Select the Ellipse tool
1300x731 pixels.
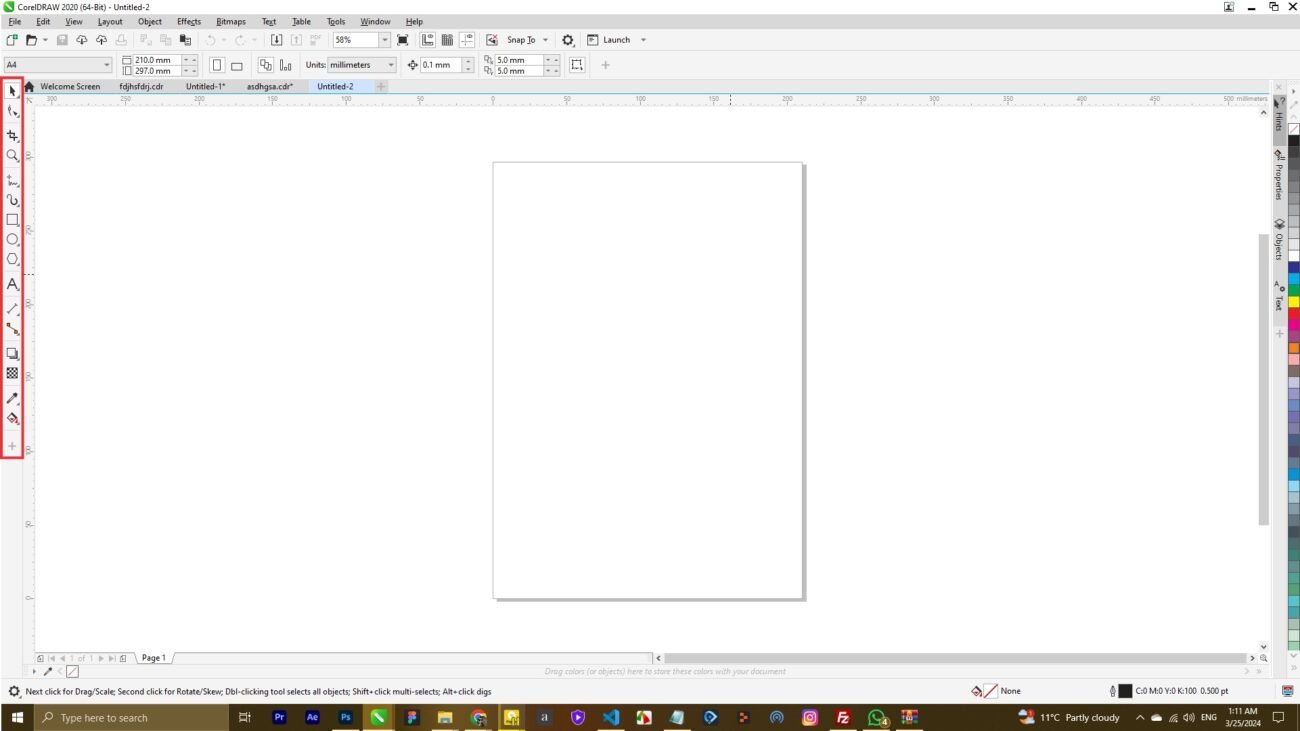[12, 240]
